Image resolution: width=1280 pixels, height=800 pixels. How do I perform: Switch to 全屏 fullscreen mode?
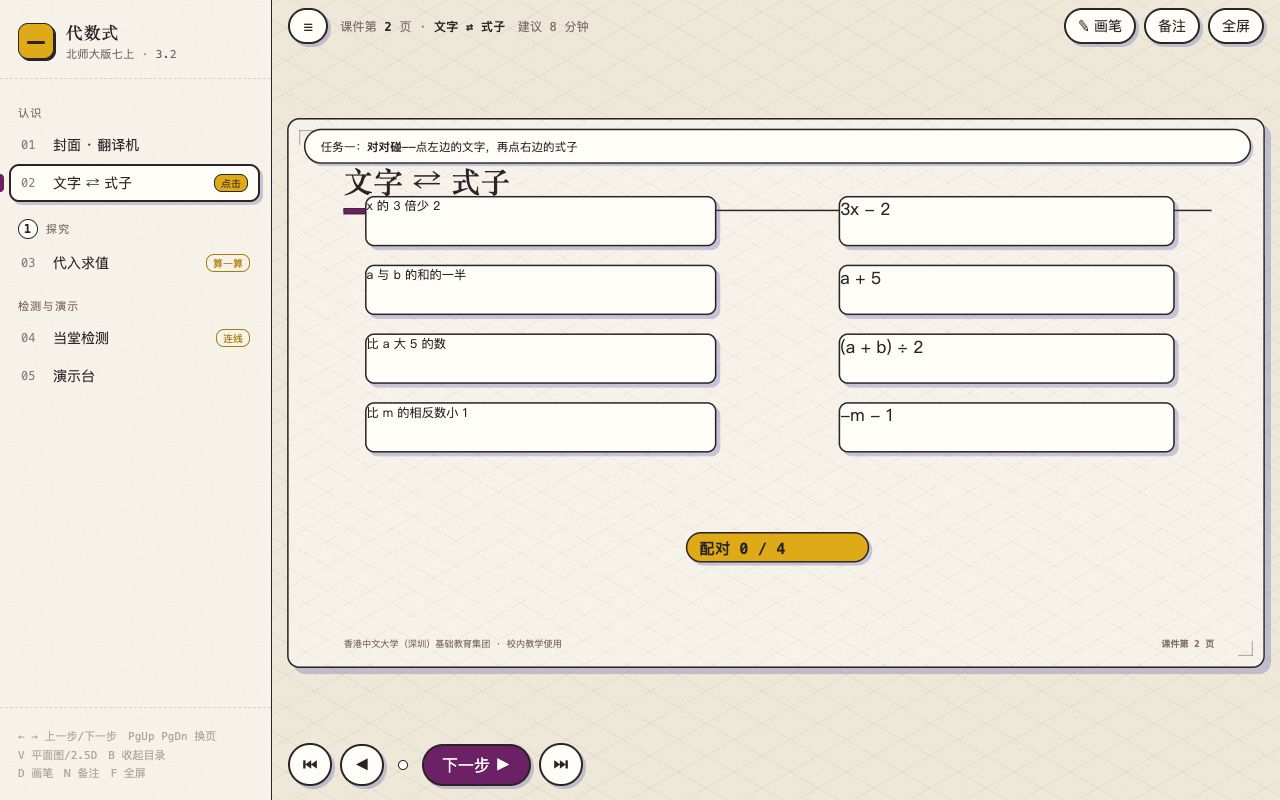coord(1236,26)
